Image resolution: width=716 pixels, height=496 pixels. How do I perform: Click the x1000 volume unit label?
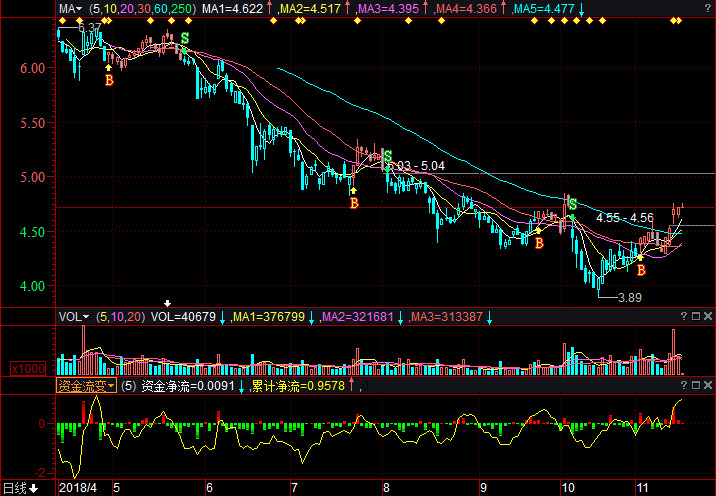(27, 367)
